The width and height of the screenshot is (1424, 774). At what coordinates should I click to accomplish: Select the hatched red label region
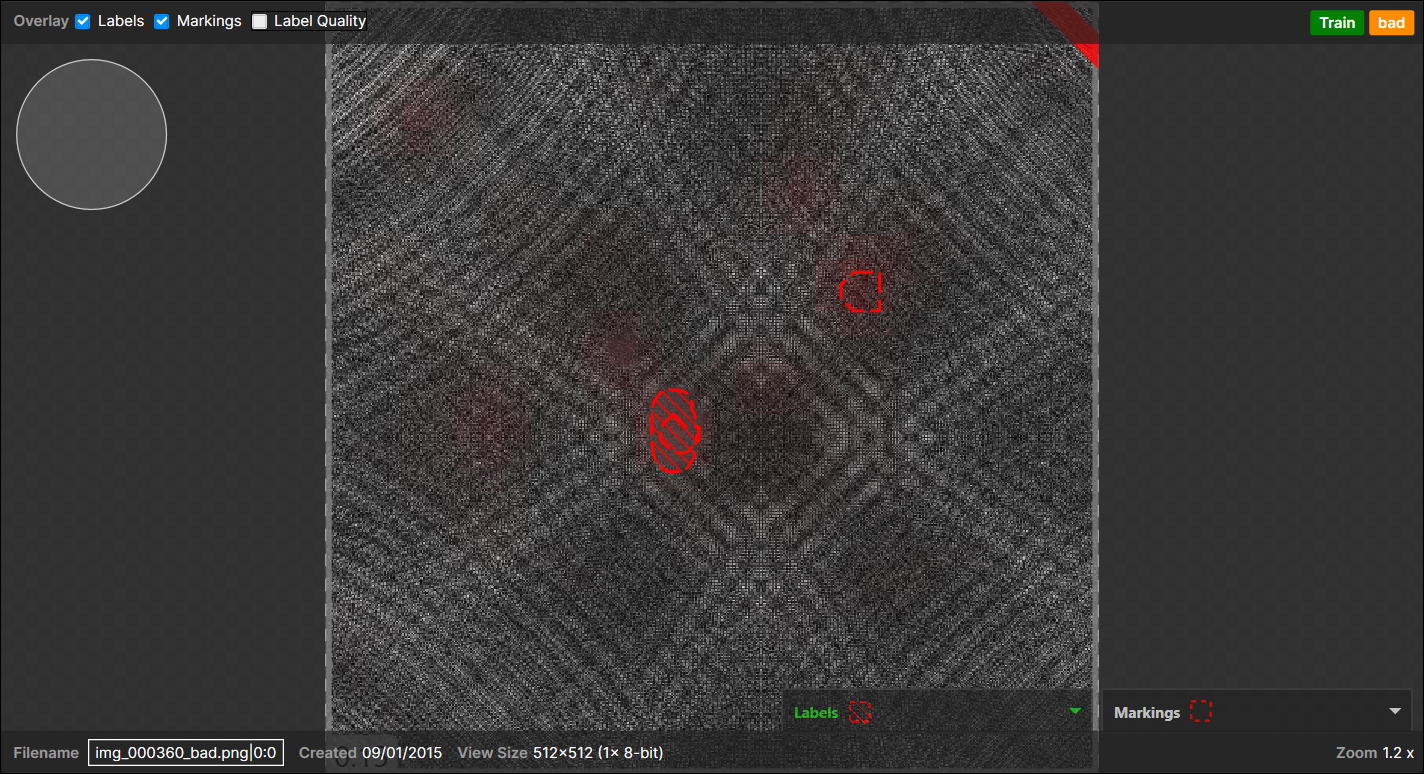675,431
